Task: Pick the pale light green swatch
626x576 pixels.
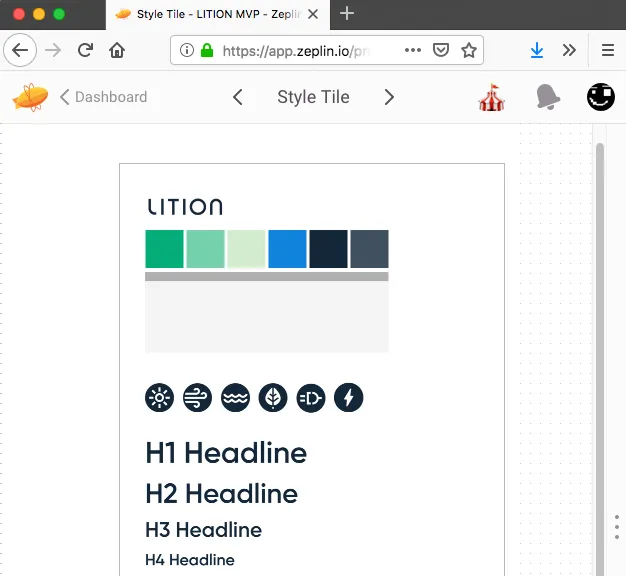Action: coord(246,249)
